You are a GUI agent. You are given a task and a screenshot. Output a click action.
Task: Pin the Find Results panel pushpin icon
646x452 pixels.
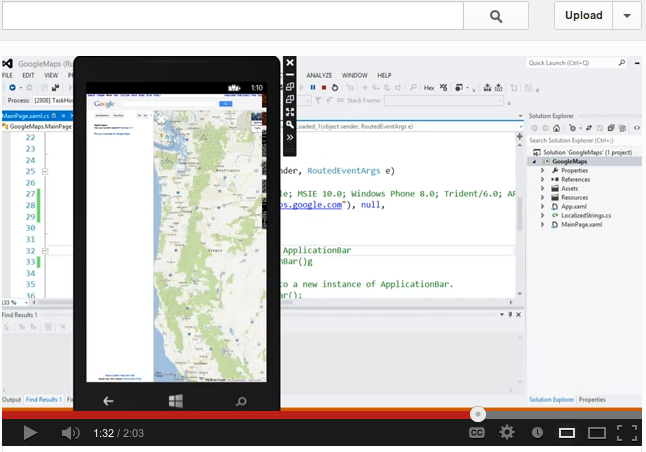(x=510, y=314)
